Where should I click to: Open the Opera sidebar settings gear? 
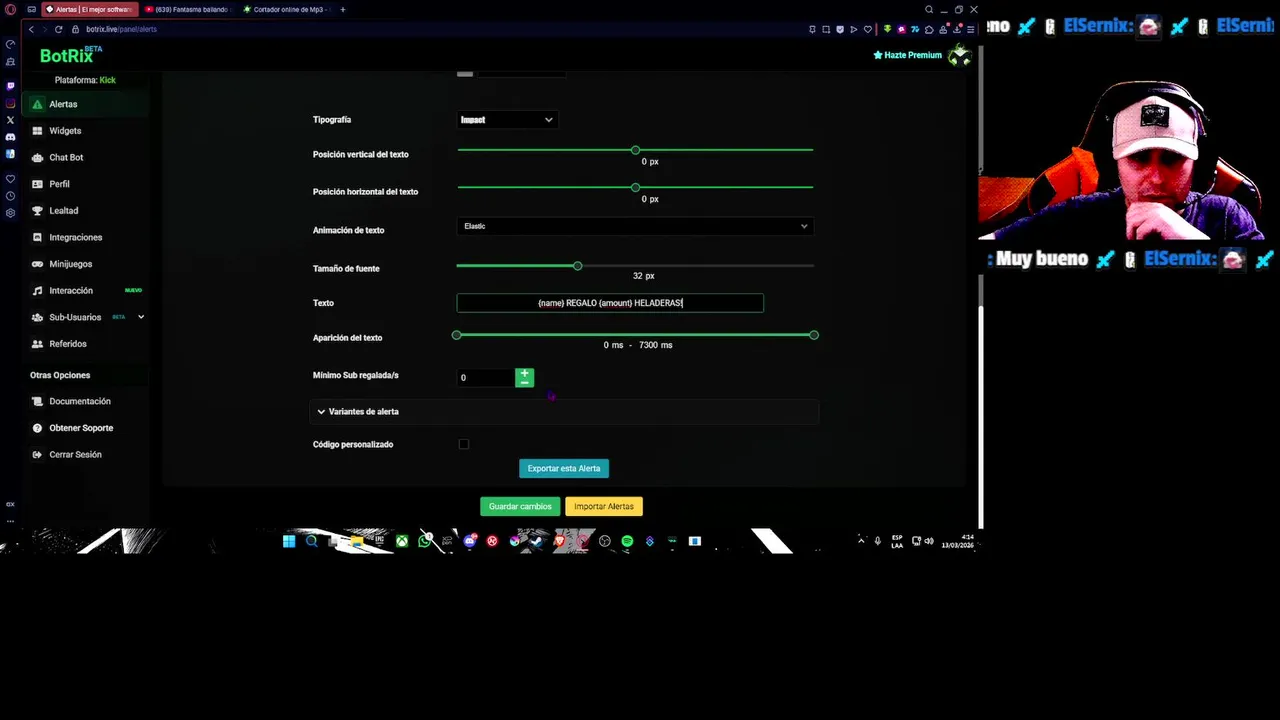click(x=11, y=213)
